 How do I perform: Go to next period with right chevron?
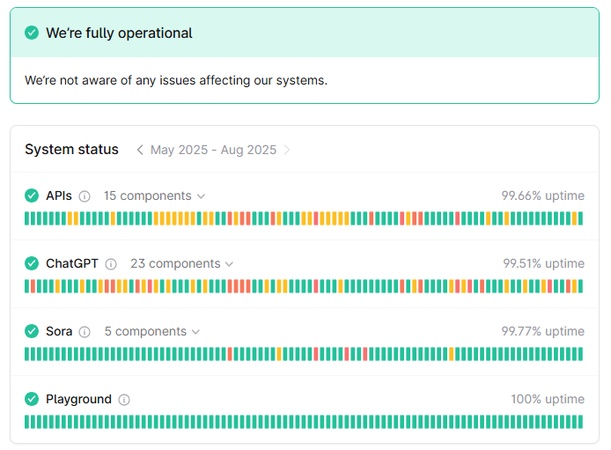(x=287, y=150)
